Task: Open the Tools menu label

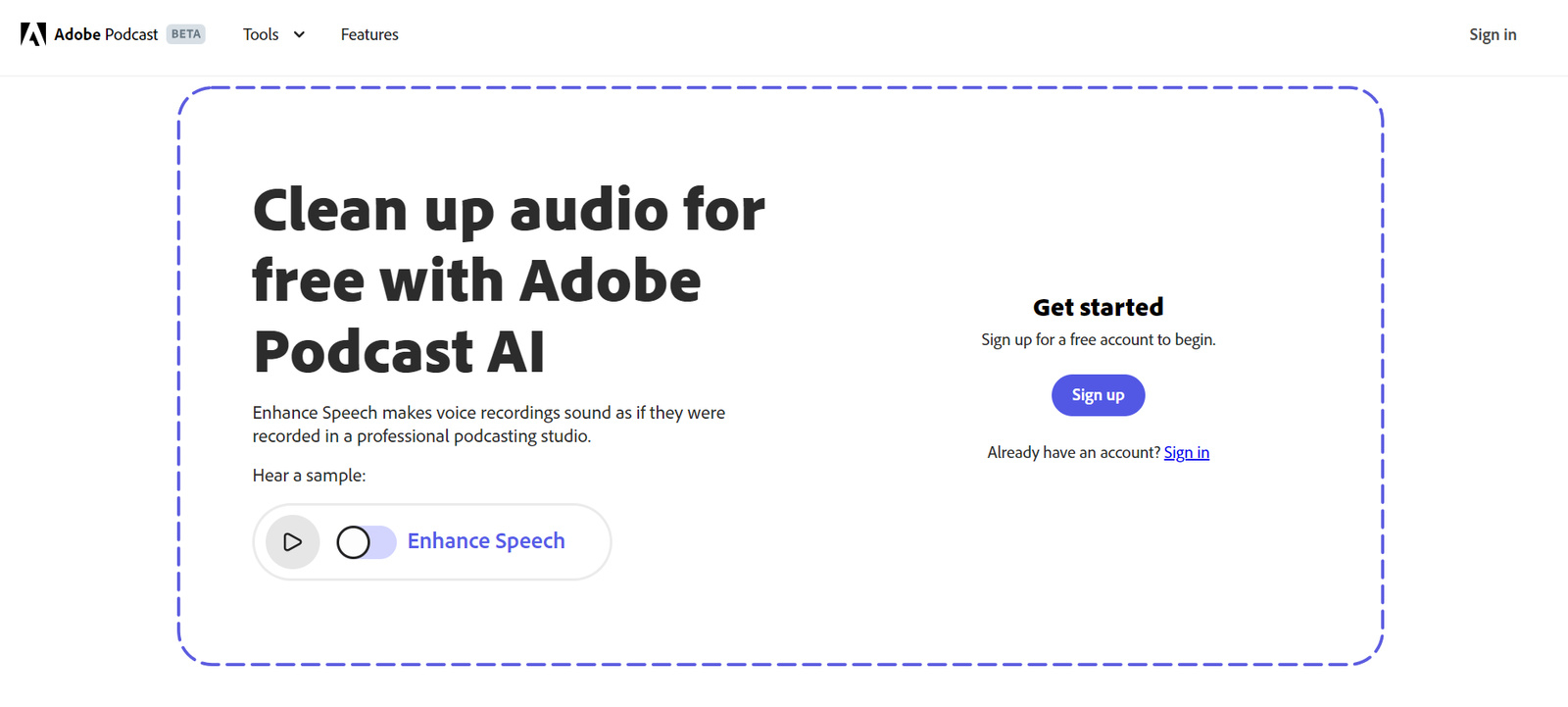Action: (x=261, y=34)
